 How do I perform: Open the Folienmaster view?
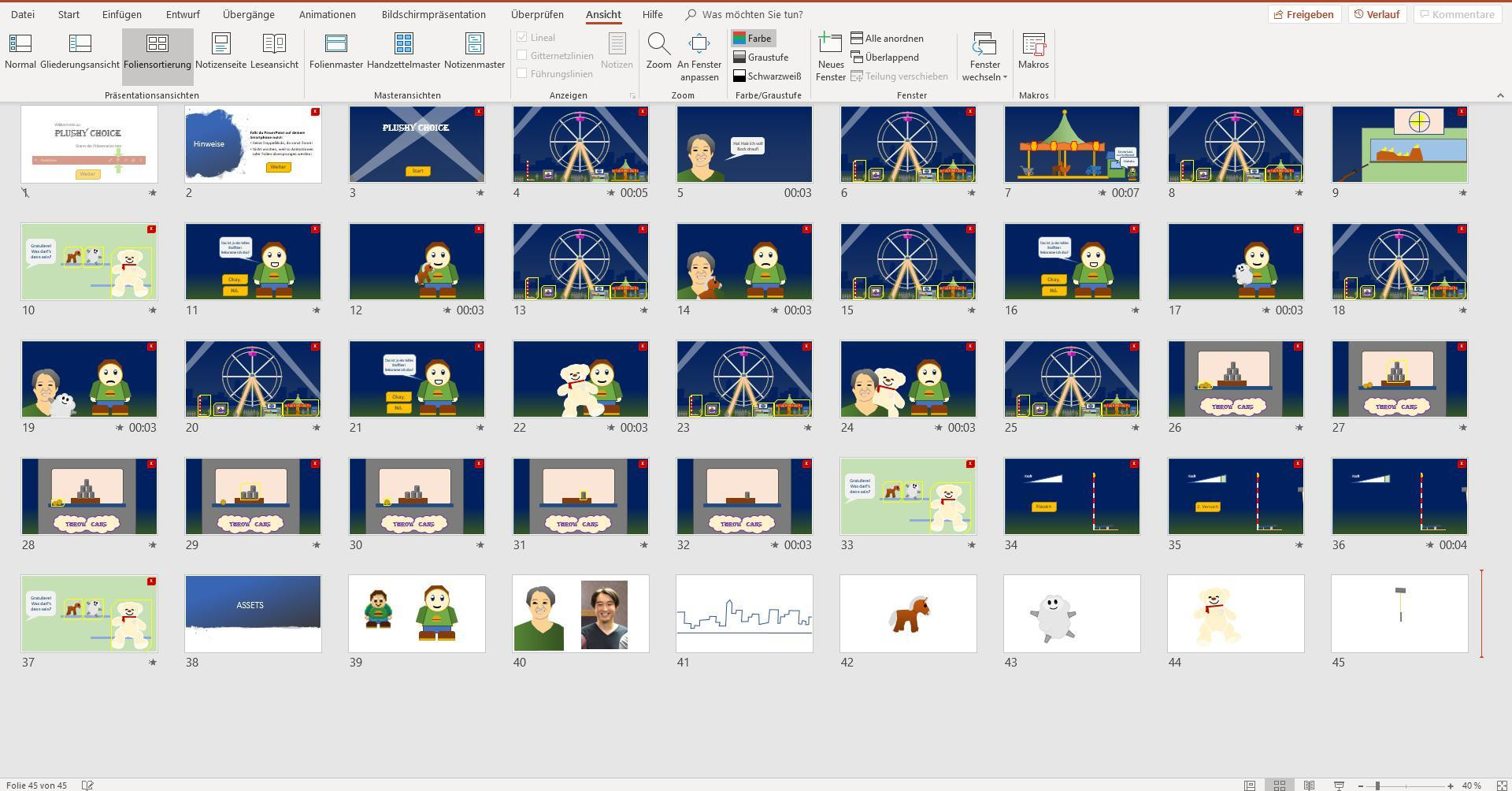coord(336,52)
